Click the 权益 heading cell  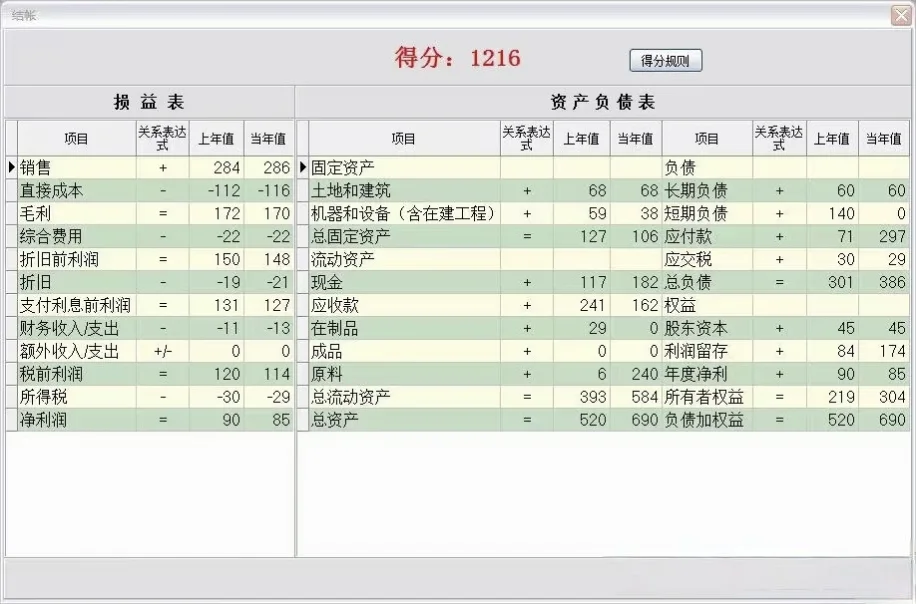pyautogui.click(x=707, y=305)
